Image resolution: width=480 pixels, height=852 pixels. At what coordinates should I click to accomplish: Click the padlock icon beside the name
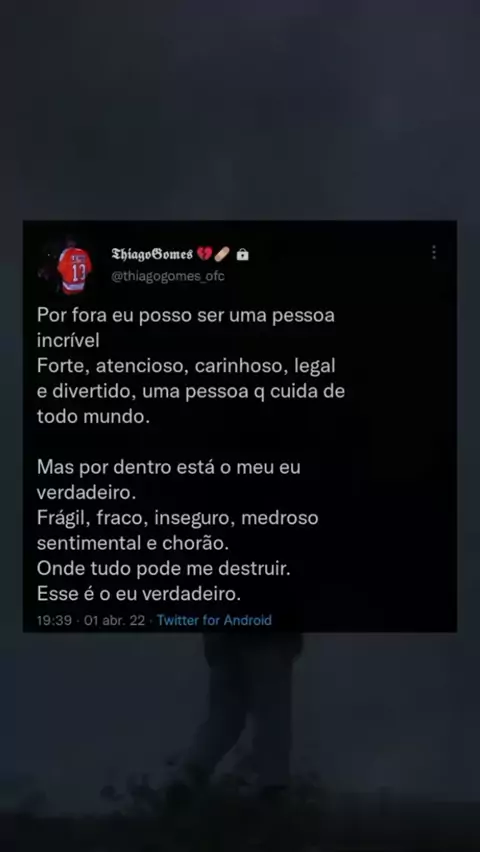point(243,254)
